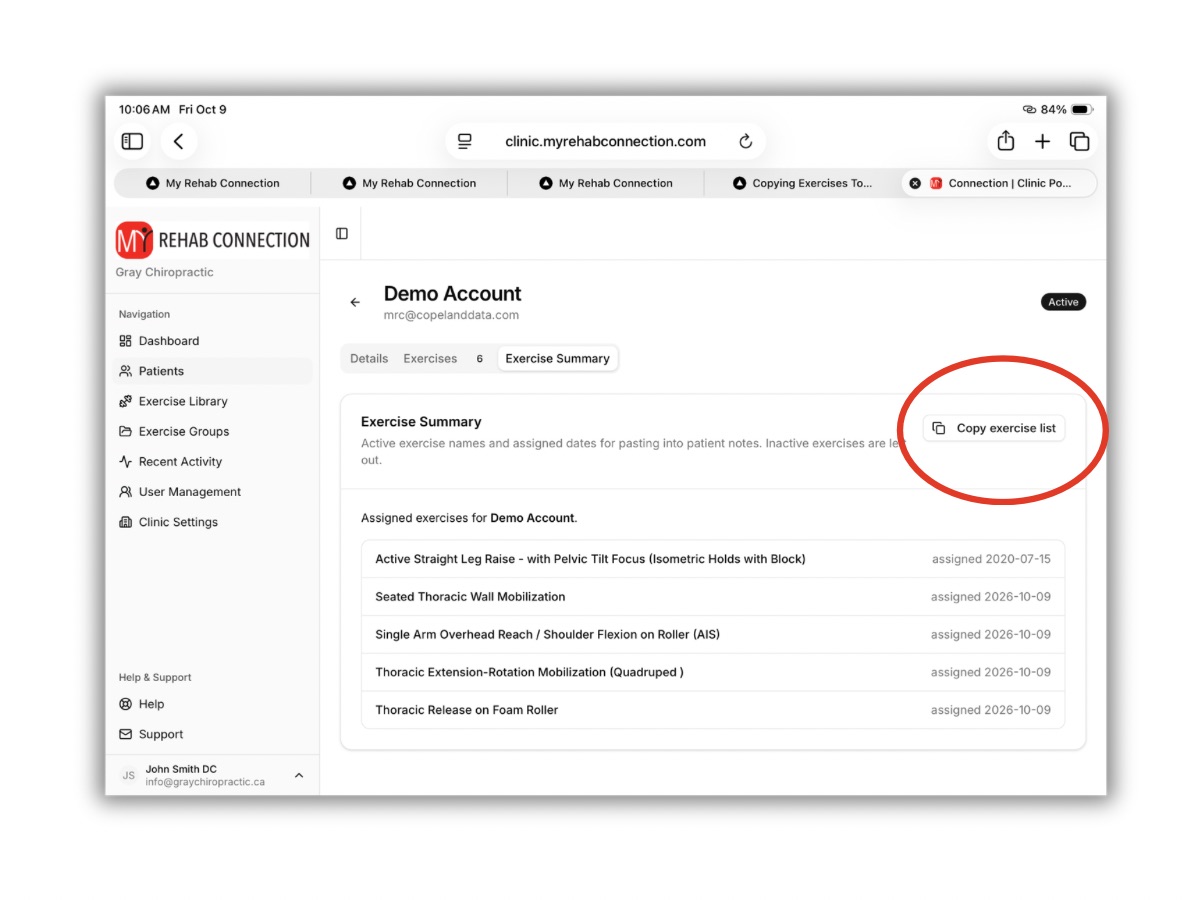Image resolution: width=1200 pixels, height=900 pixels.
Task: Switch to first My Rehab Connection tab
Action: click(213, 183)
